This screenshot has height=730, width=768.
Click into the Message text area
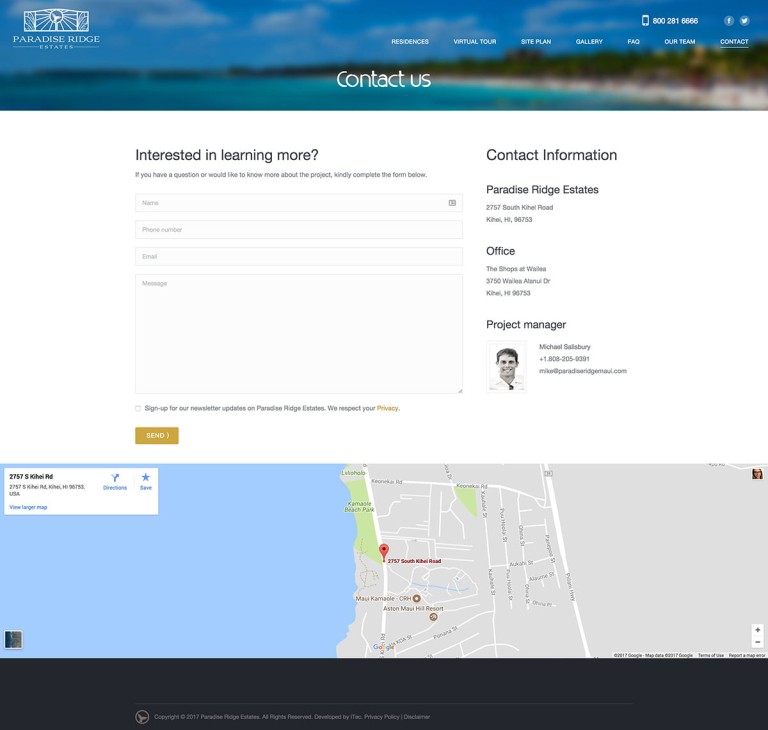tap(299, 334)
